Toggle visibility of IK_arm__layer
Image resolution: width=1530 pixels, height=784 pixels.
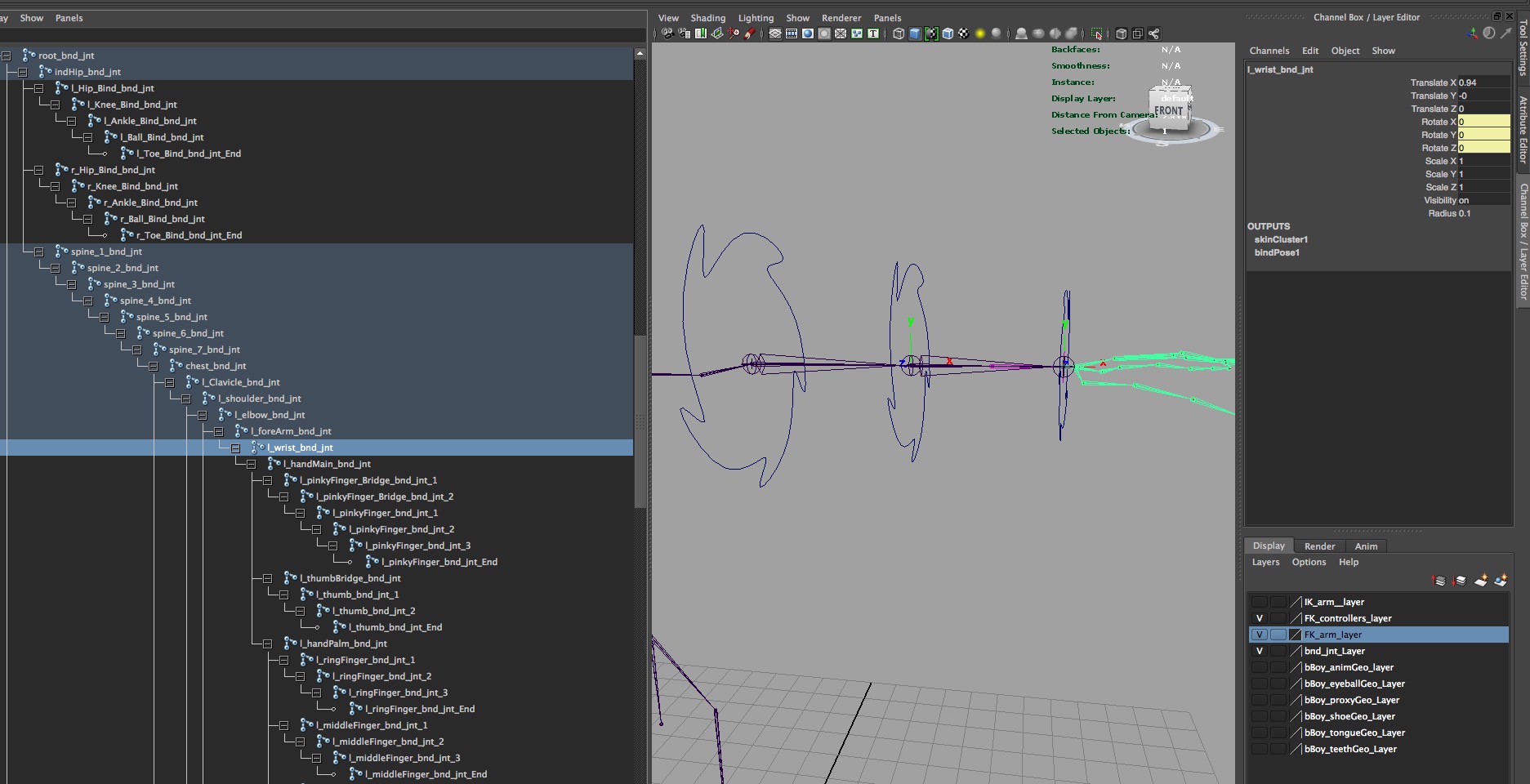coord(1259,602)
